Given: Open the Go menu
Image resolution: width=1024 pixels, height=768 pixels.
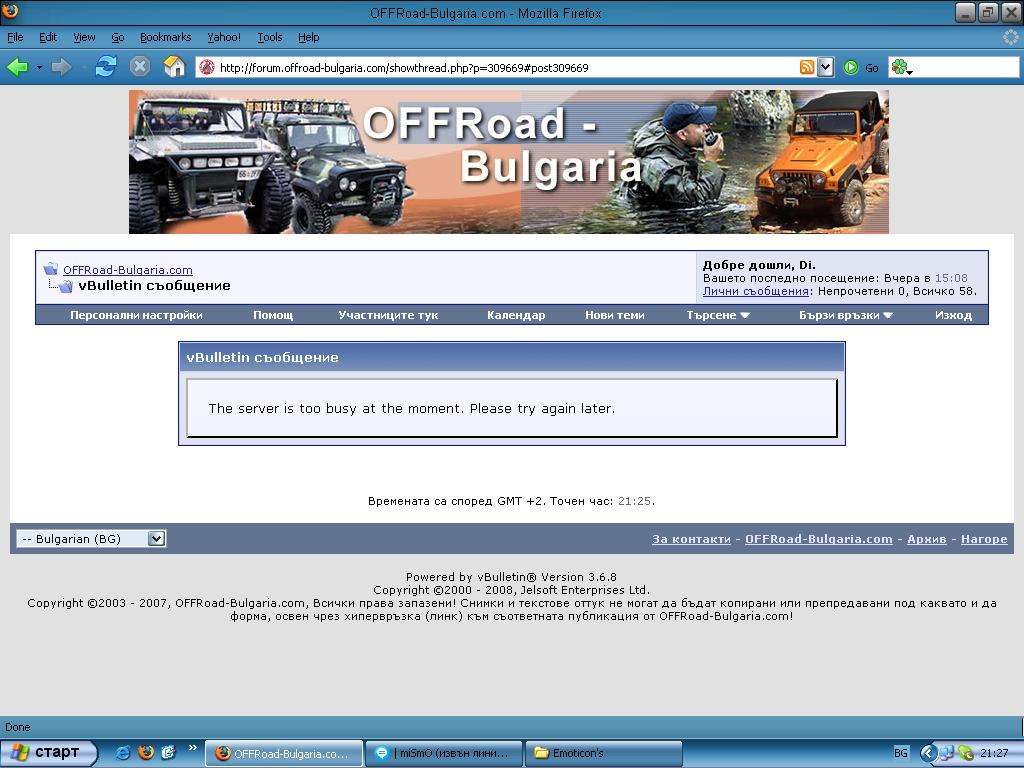Looking at the screenshot, I should pyautogui.click(x=118, y=37).
